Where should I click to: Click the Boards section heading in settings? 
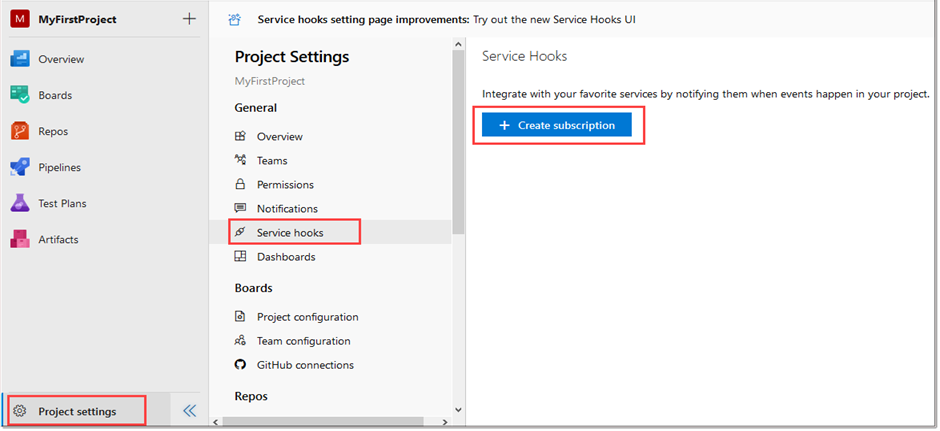click(254, 288)
